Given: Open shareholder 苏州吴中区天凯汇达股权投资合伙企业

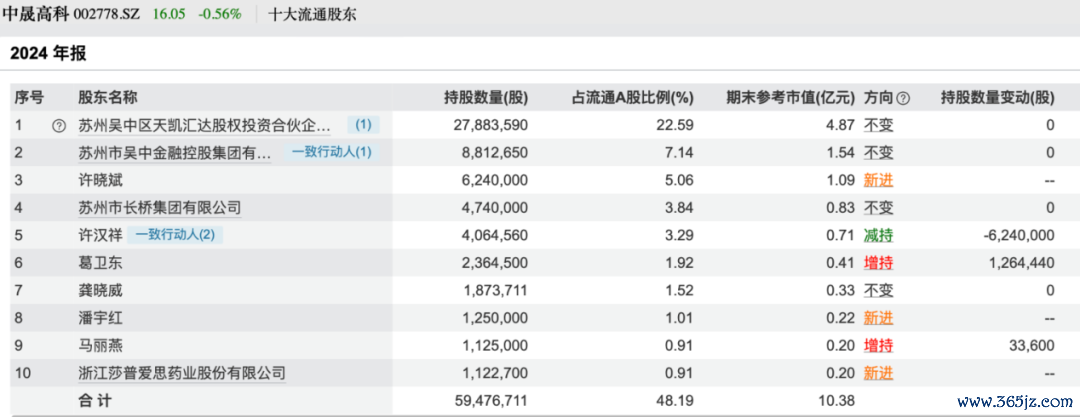Looking at the screenshot, I should [x=204, y=126].
